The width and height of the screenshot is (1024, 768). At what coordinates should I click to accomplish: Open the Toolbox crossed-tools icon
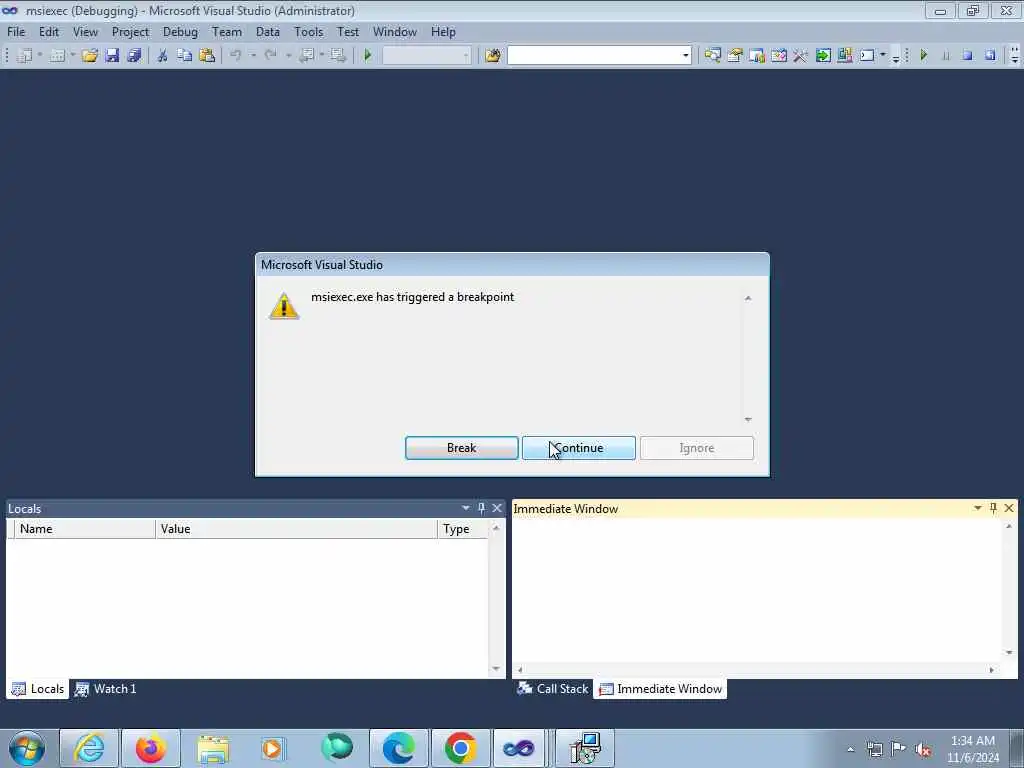(800, 56)
